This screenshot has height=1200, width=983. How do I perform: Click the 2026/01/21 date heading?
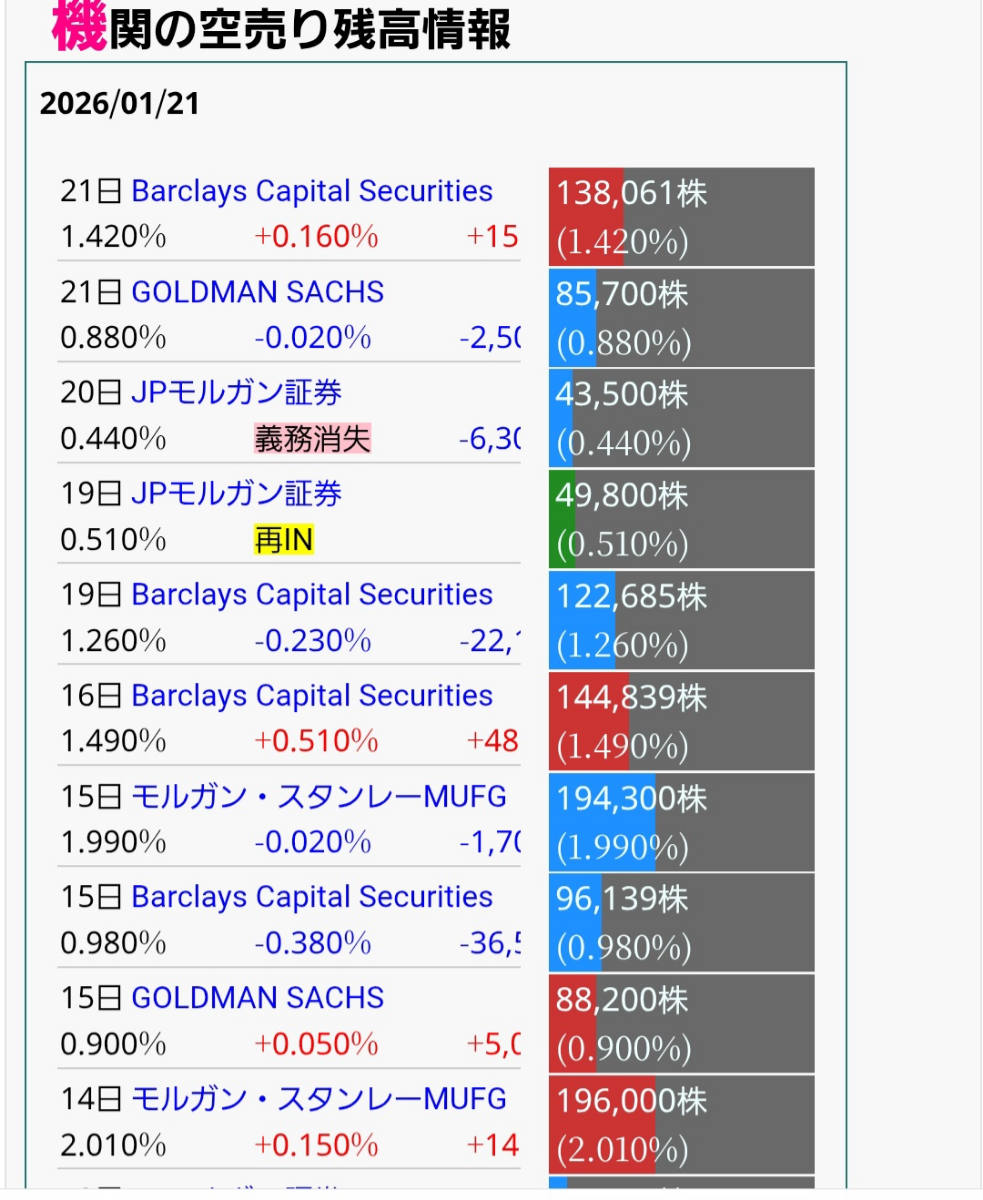pos(120,104)
